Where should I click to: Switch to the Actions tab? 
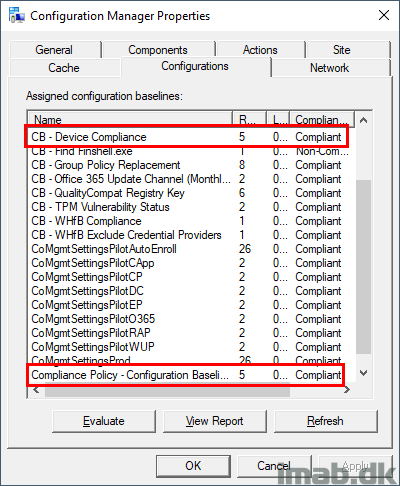point(260,50)
